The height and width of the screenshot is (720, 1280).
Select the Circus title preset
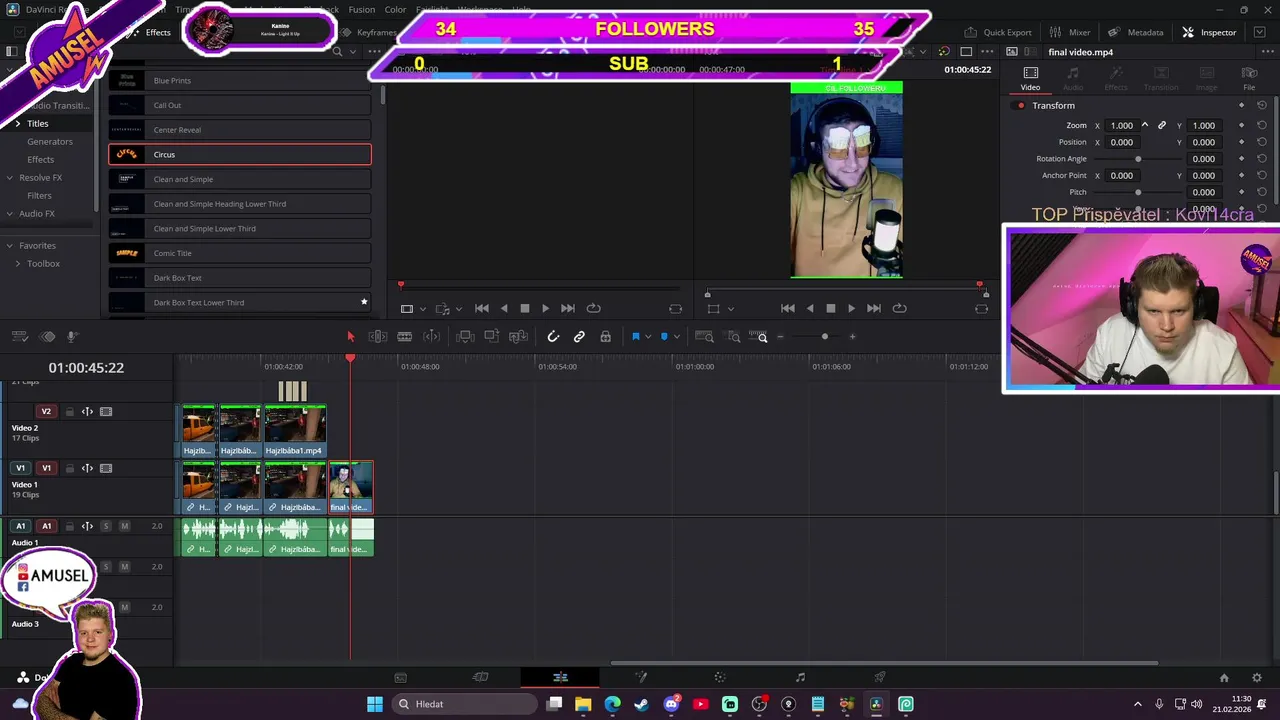pyautogui.click(x=240, y=154)
